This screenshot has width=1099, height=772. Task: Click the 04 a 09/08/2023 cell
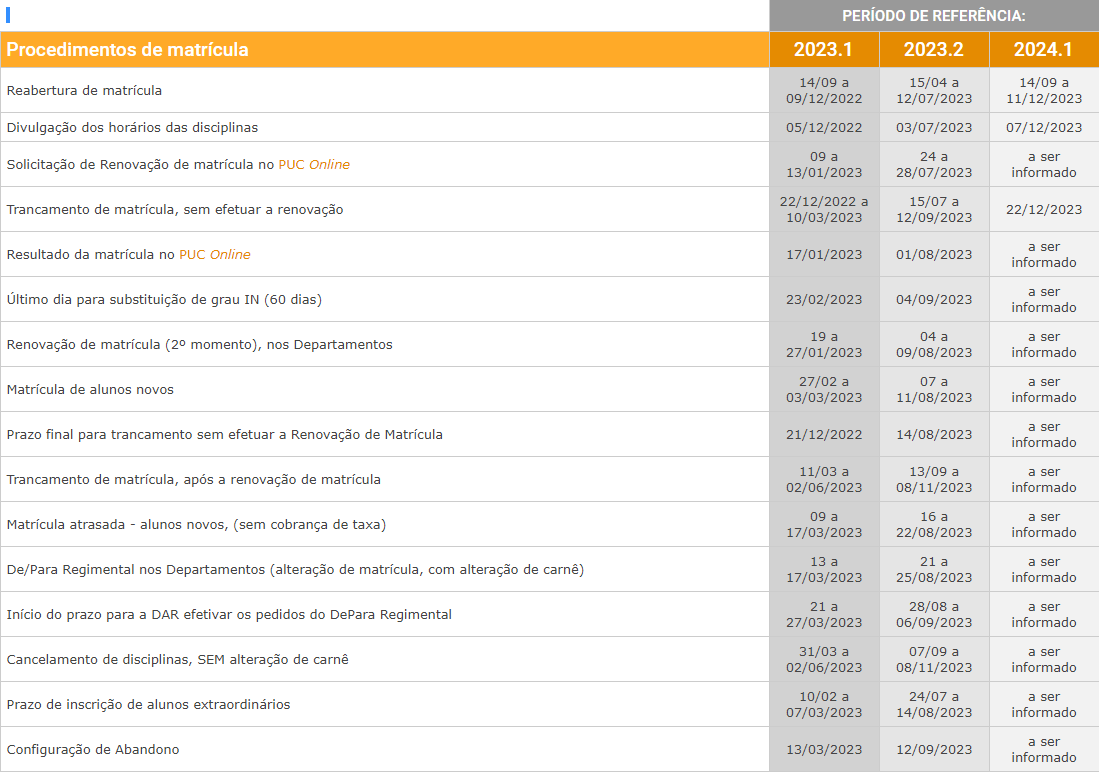[934, 344]
